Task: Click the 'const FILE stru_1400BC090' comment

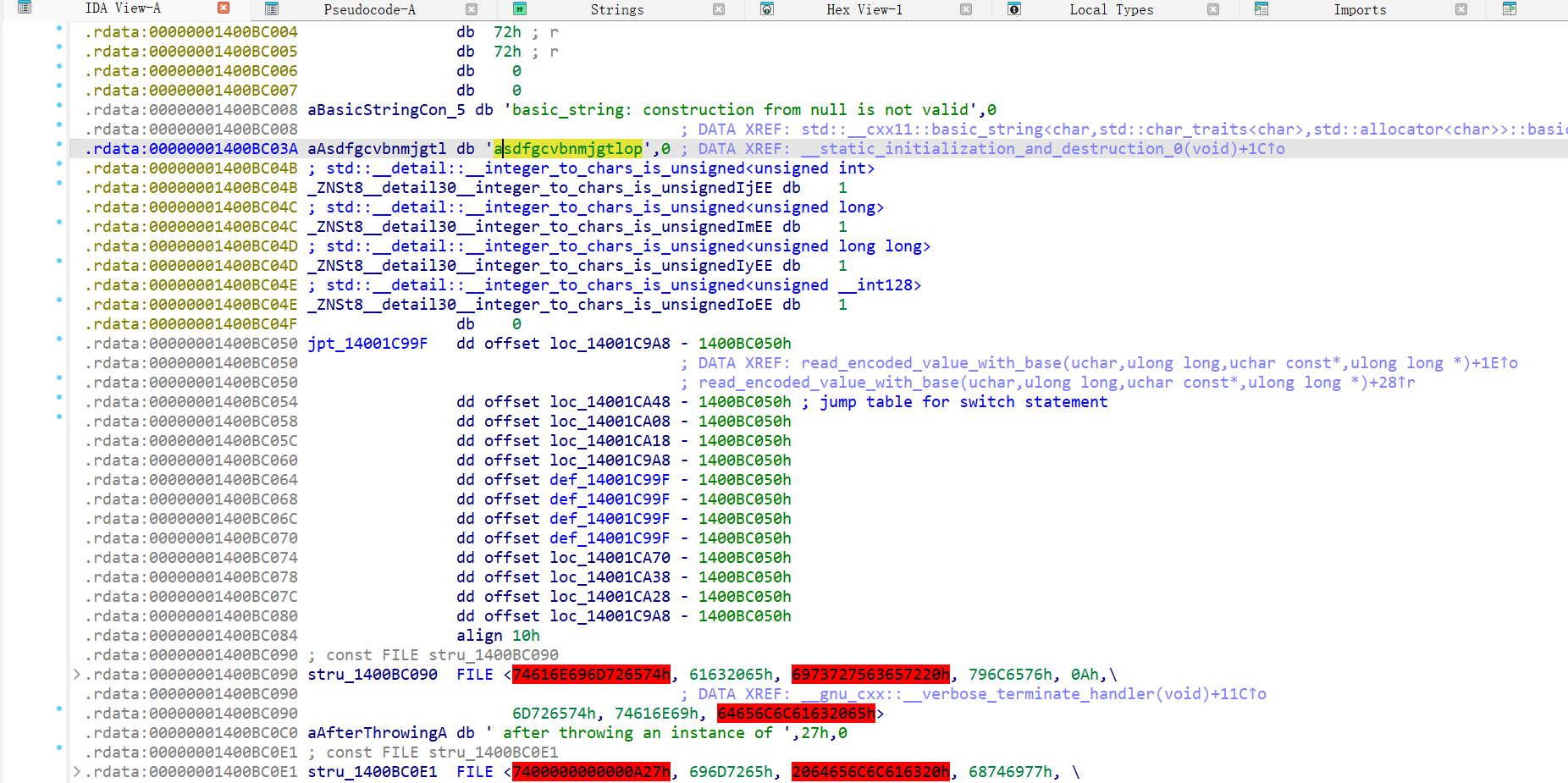Action: [433, 655]
